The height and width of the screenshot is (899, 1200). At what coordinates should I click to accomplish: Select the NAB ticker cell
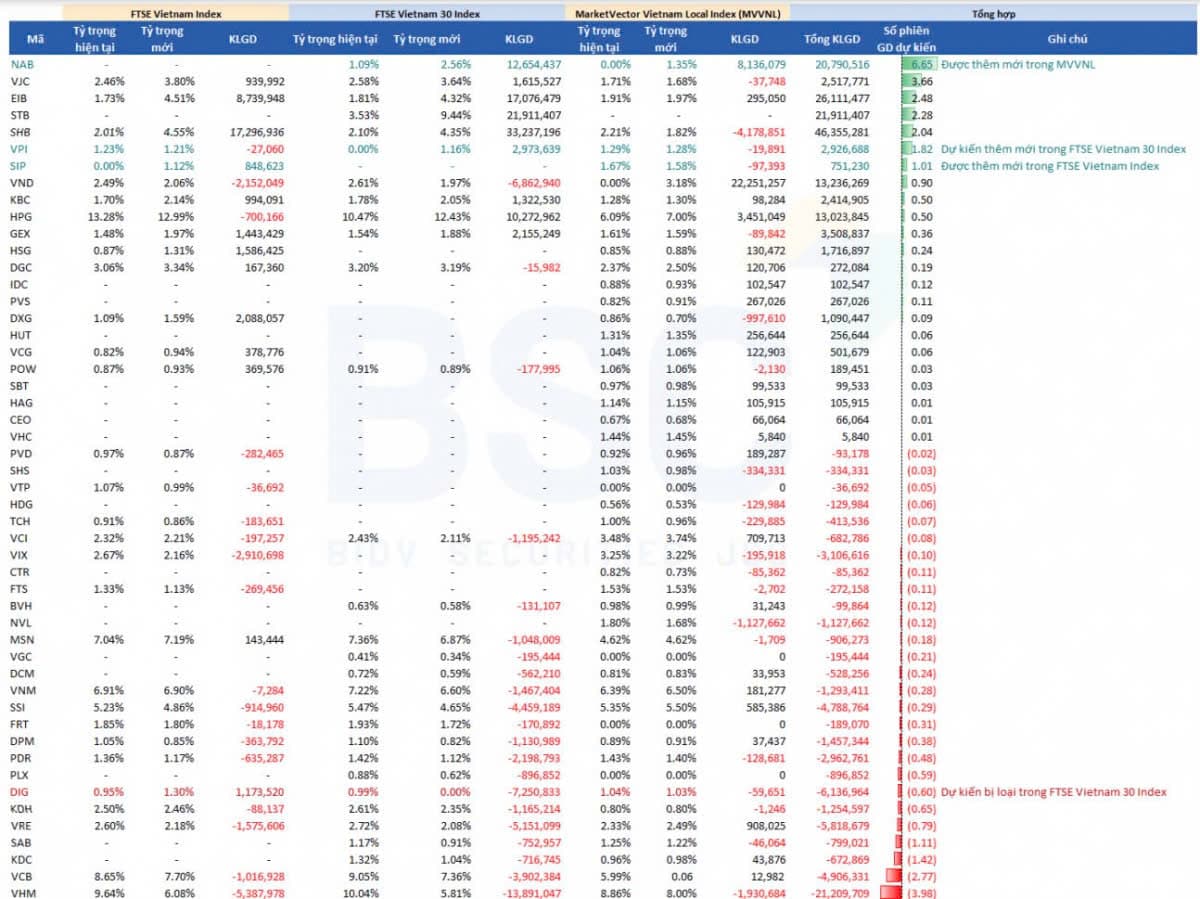pyautogui.click(x=21, y=65)
